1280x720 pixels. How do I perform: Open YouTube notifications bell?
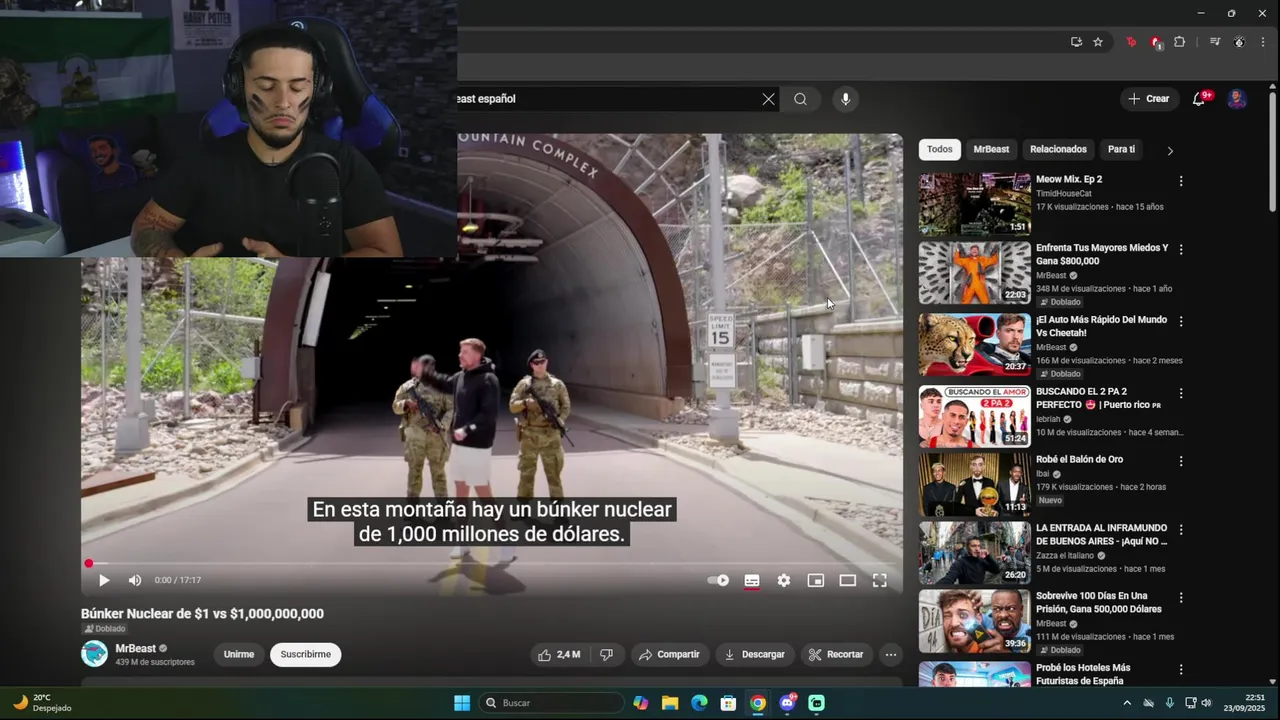pyautogui.click(x=1199, y=99)
